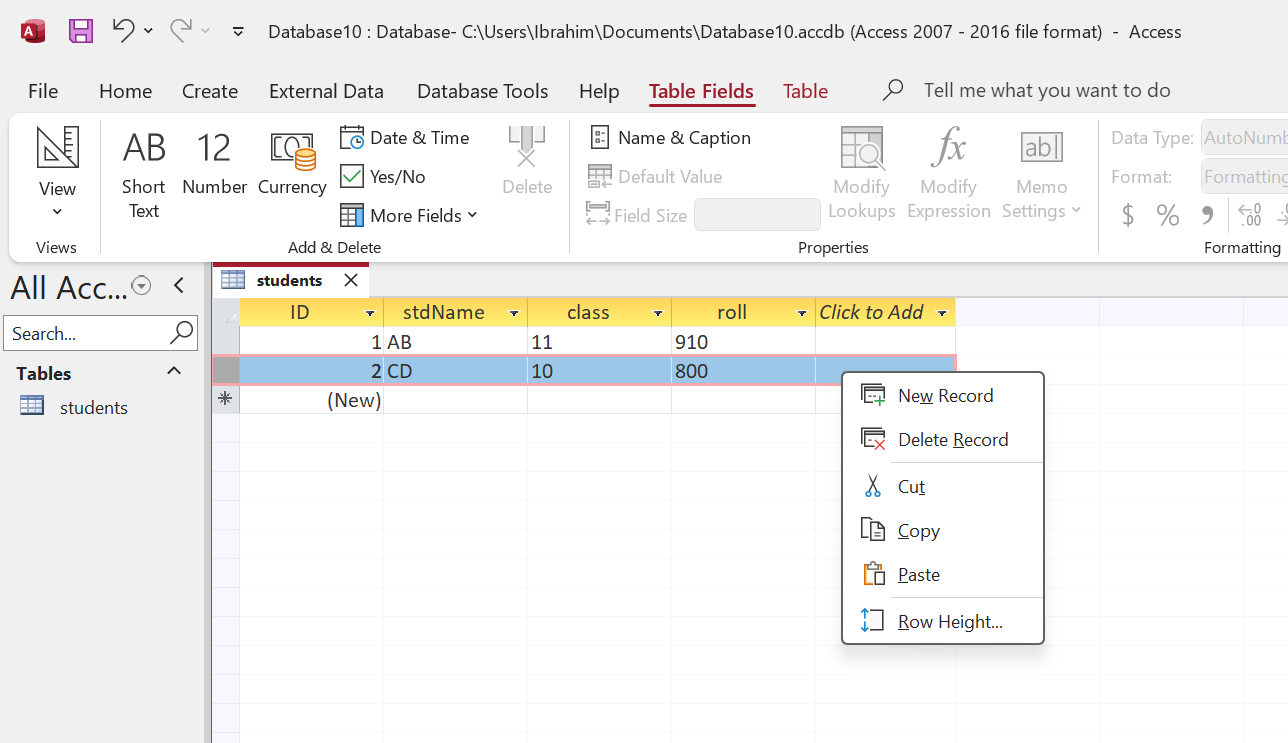Close the students table tab

click(x=351, y=280)
